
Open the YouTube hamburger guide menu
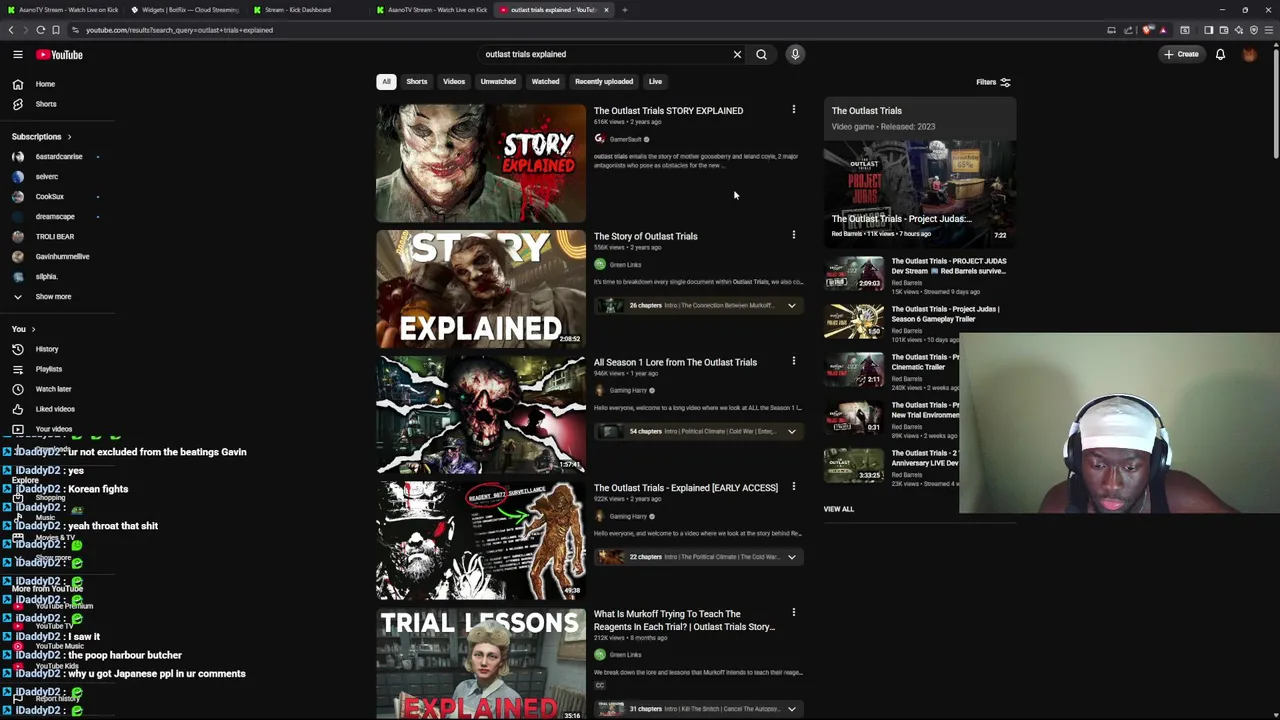(x=18, y=55)
